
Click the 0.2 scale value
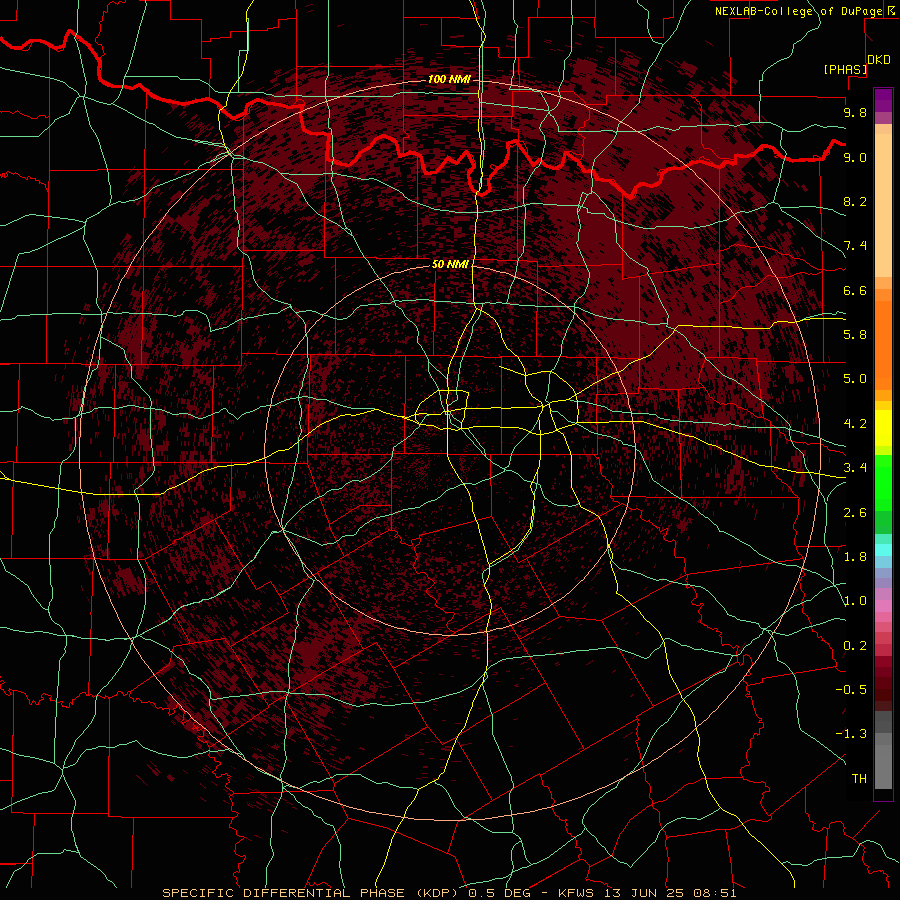(855, 646)
